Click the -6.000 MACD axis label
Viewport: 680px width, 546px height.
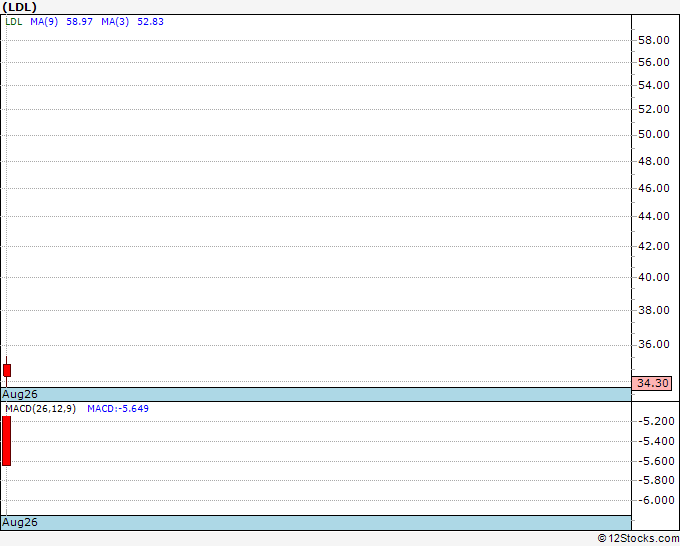tap(656, 500)
